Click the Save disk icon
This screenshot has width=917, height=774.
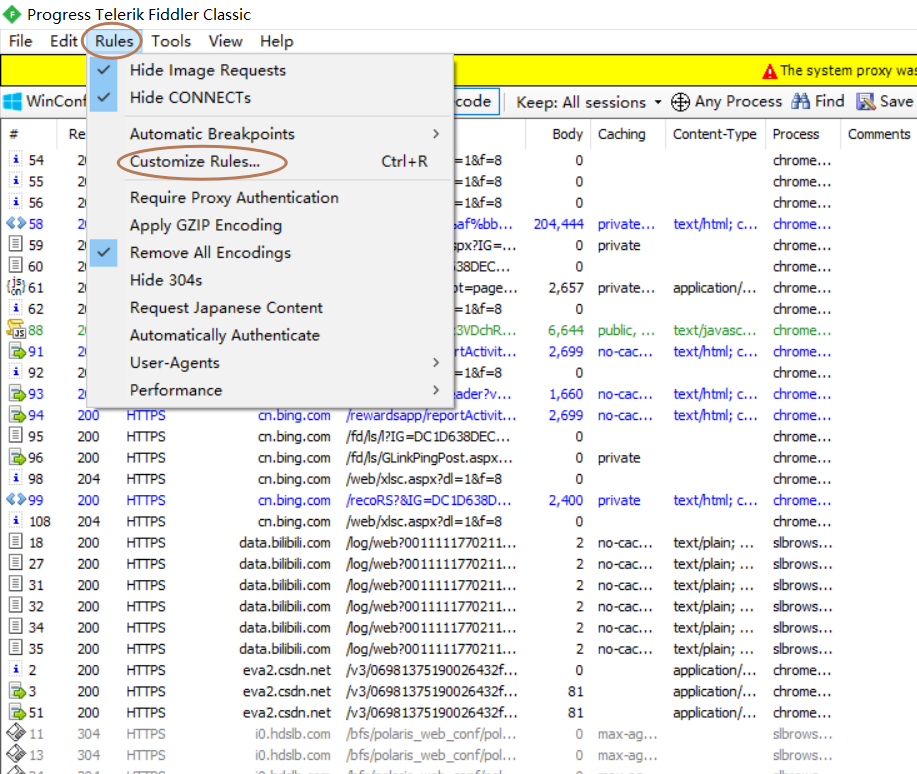866,102
